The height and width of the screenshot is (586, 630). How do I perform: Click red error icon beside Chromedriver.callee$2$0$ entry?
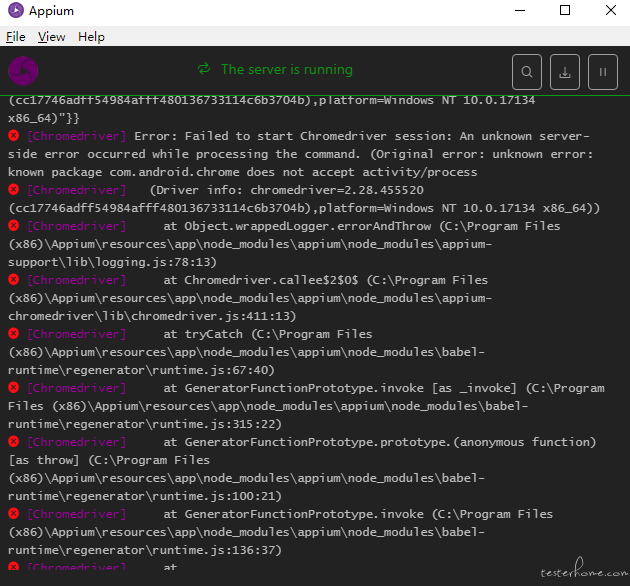click(x=14, y=279)
